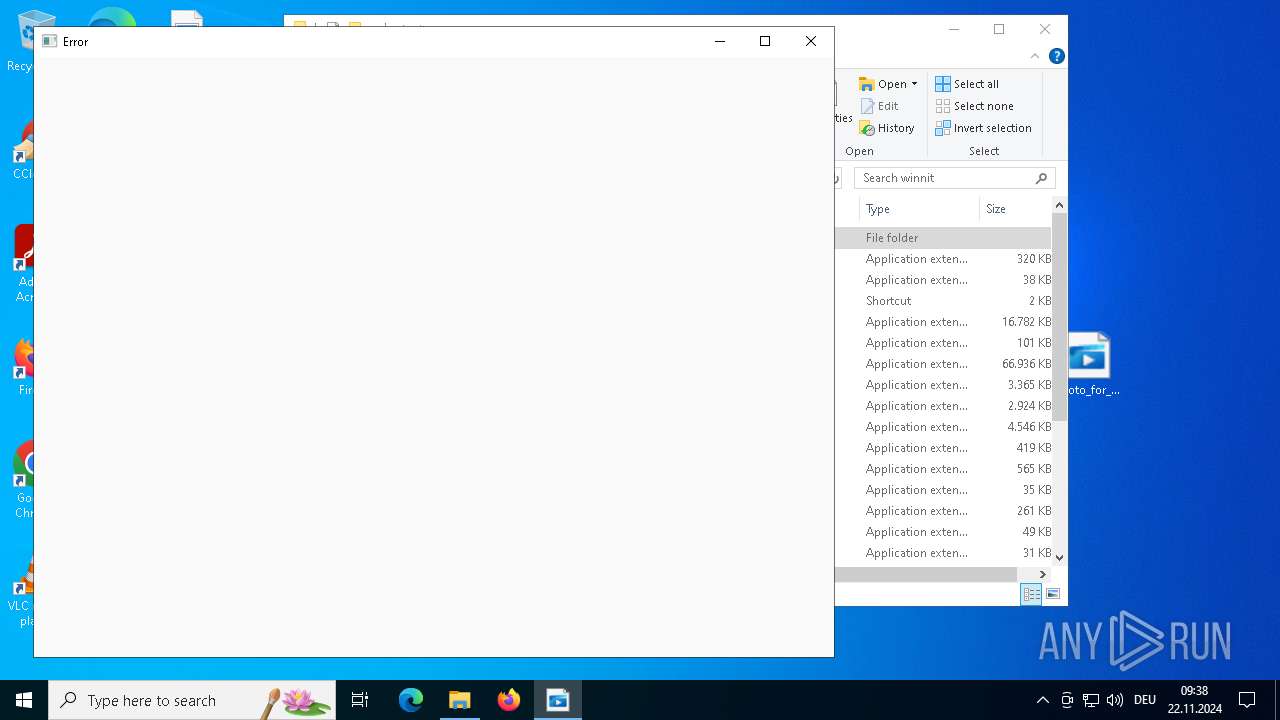Click the vertical scrollbar up arrow in Explorer

[x=1059, y=205]
